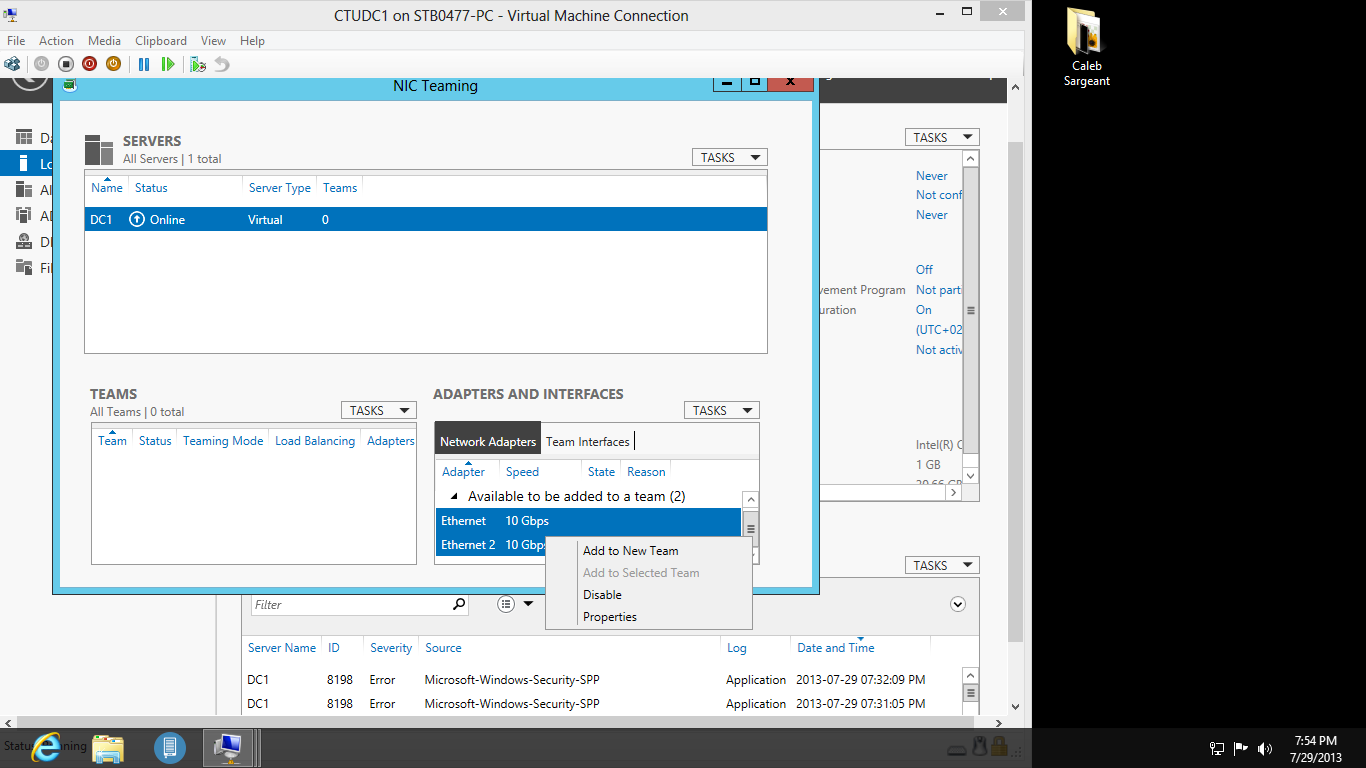Open the Media menu
The width and height of the screenshot is (1366, 768).
coord(104,41)
